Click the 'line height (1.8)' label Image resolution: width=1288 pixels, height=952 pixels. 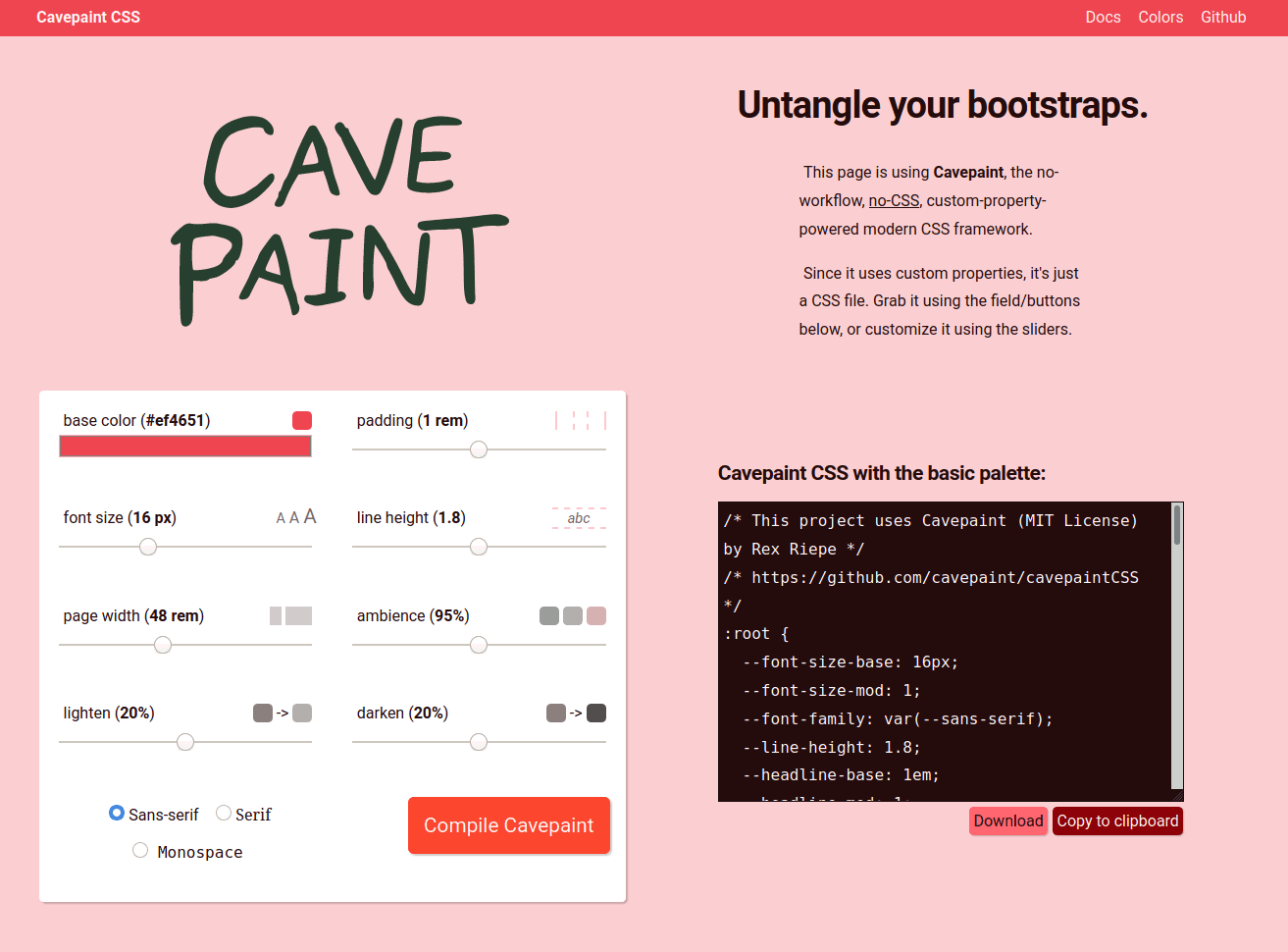[x=411, y=517]
